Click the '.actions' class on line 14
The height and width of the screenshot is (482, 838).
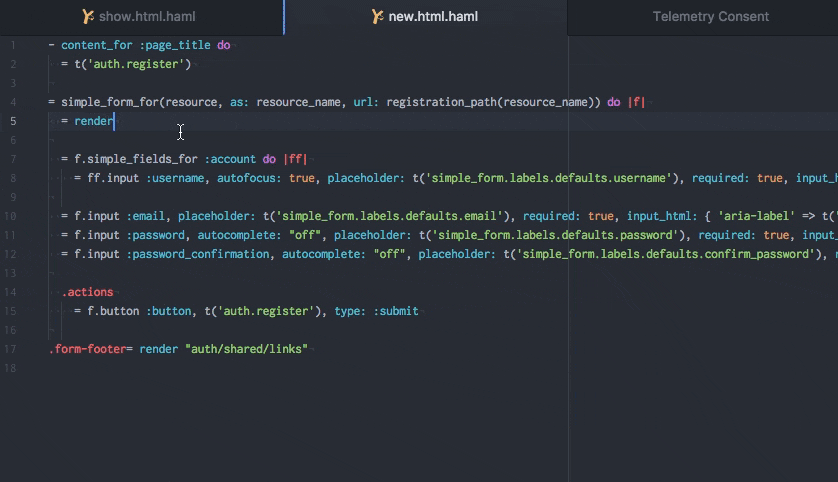click(87, 292)
